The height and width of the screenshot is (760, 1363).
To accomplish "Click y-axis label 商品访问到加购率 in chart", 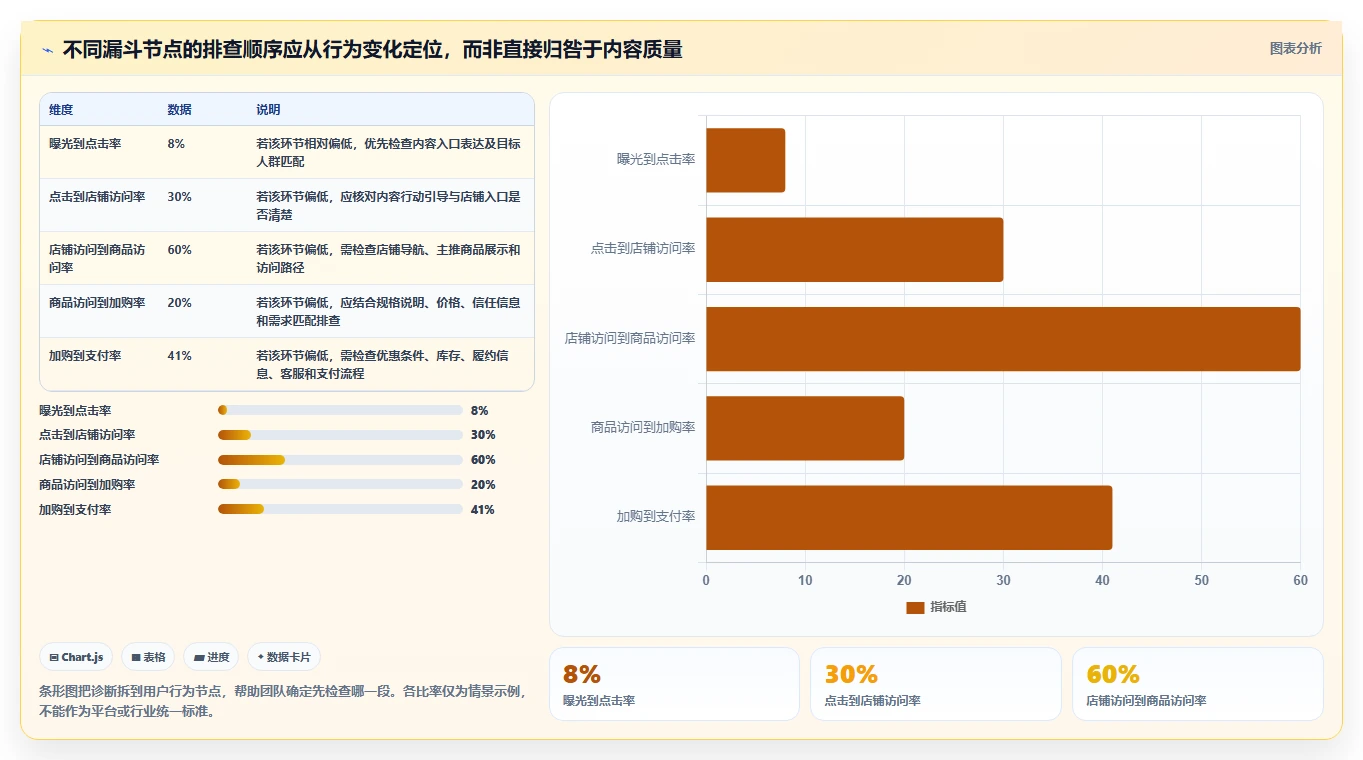I will point(643,428).
